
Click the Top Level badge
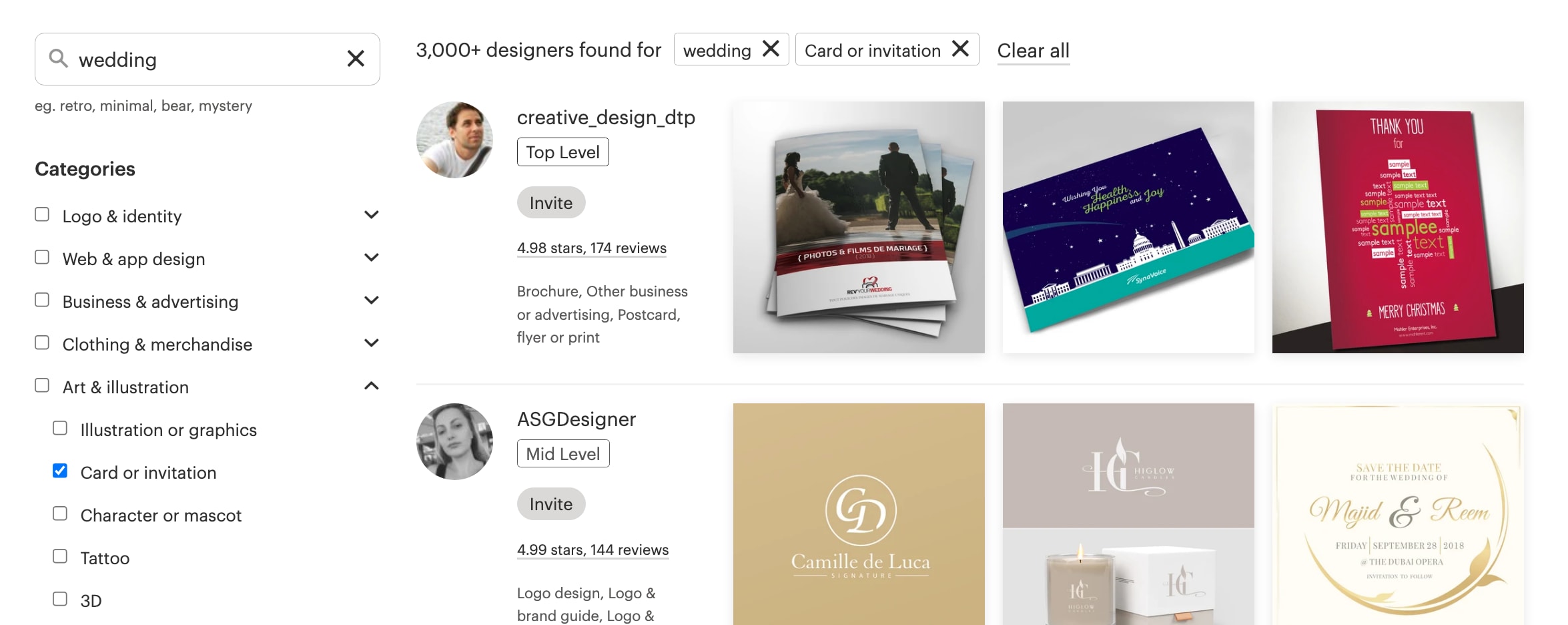(562, 152)
